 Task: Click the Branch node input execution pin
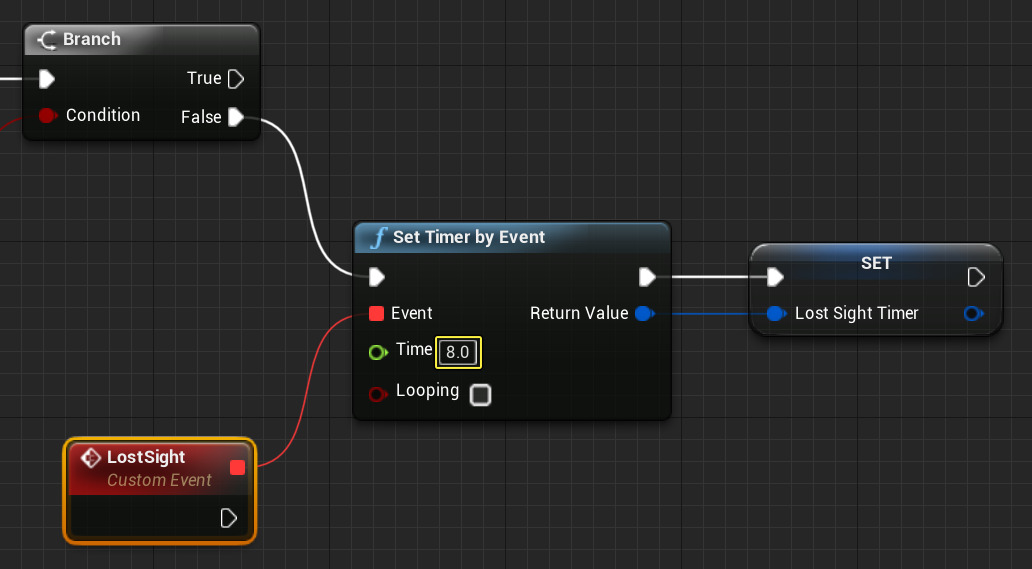46,79
